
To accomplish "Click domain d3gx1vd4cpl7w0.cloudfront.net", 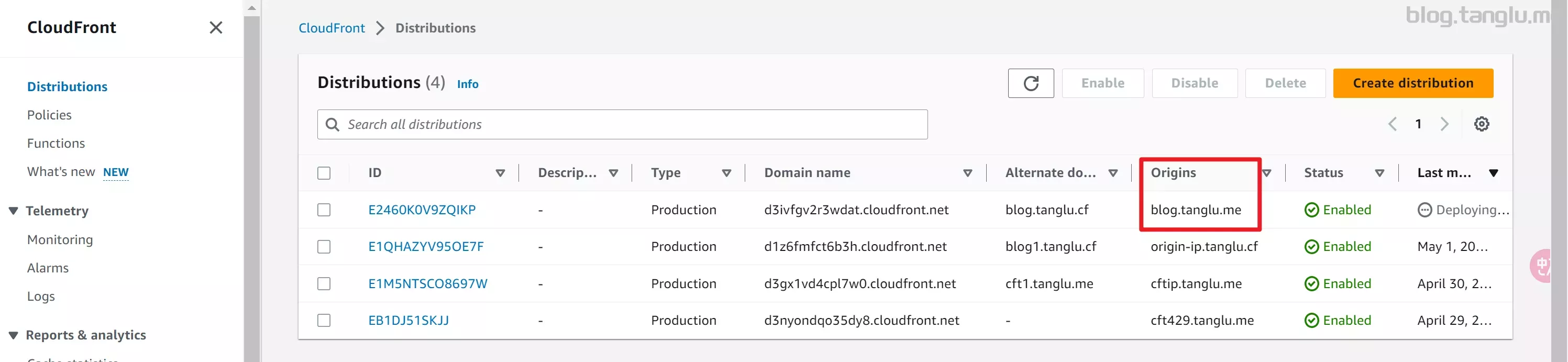I will [x=860, y=283].
